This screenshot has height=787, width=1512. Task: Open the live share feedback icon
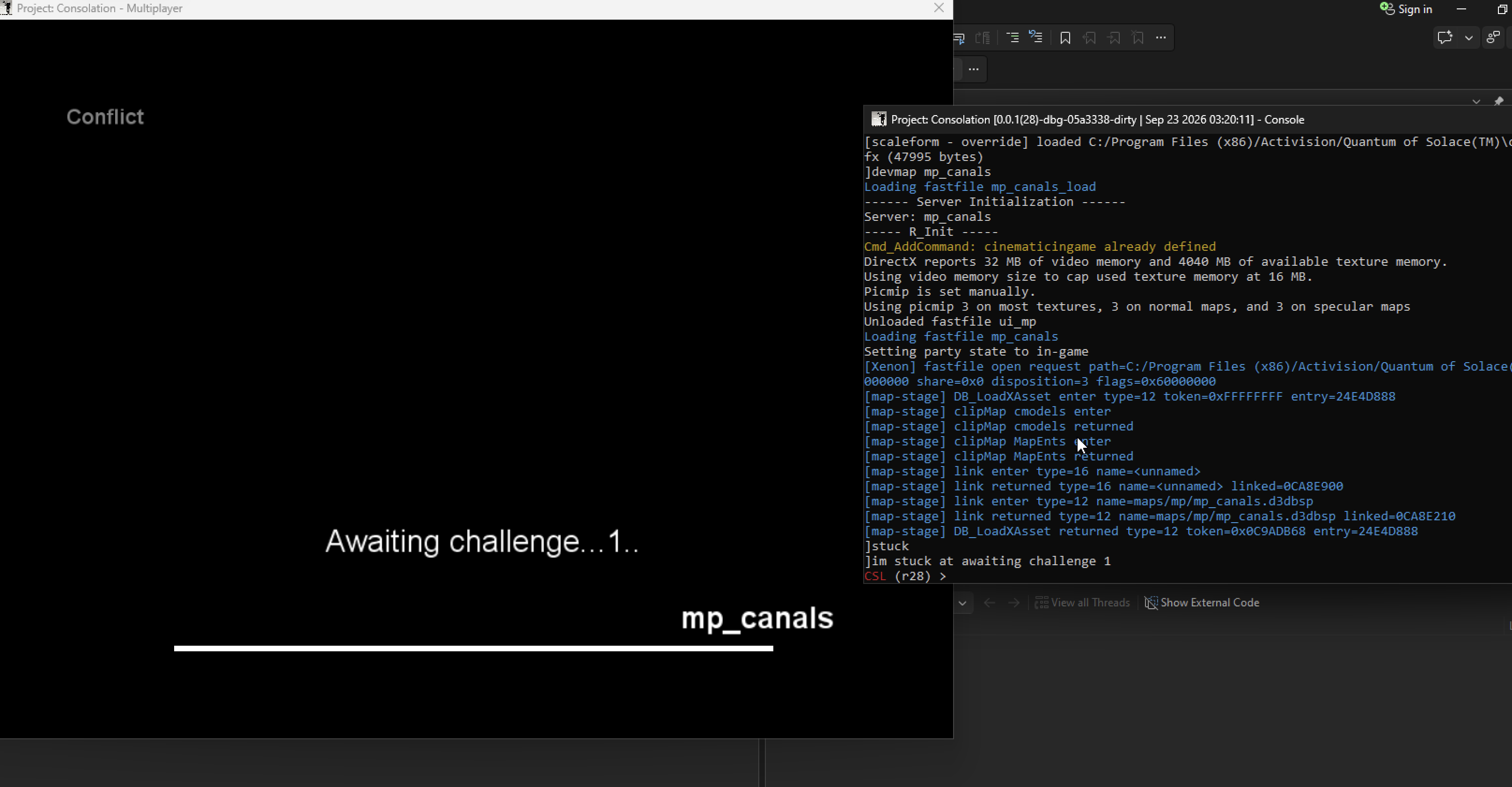click(x=1493, y=37)
